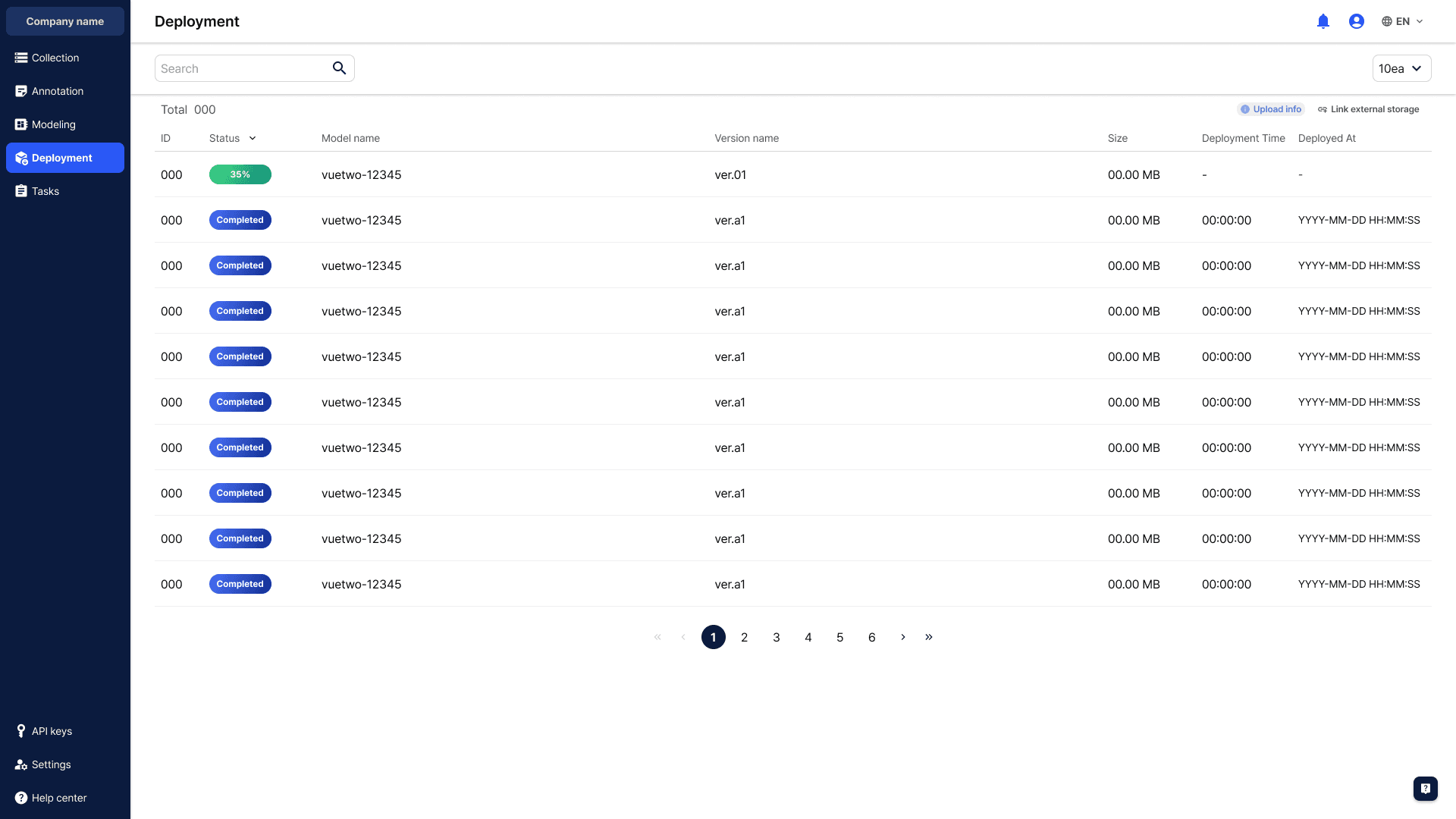Open the help chat widget icon
The height and width of the screenshot is (819, 1456).
(1425, 789)
